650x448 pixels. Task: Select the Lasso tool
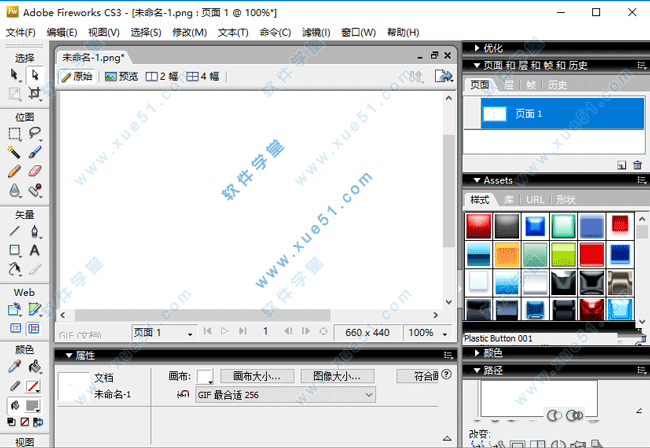pos(35,133)
